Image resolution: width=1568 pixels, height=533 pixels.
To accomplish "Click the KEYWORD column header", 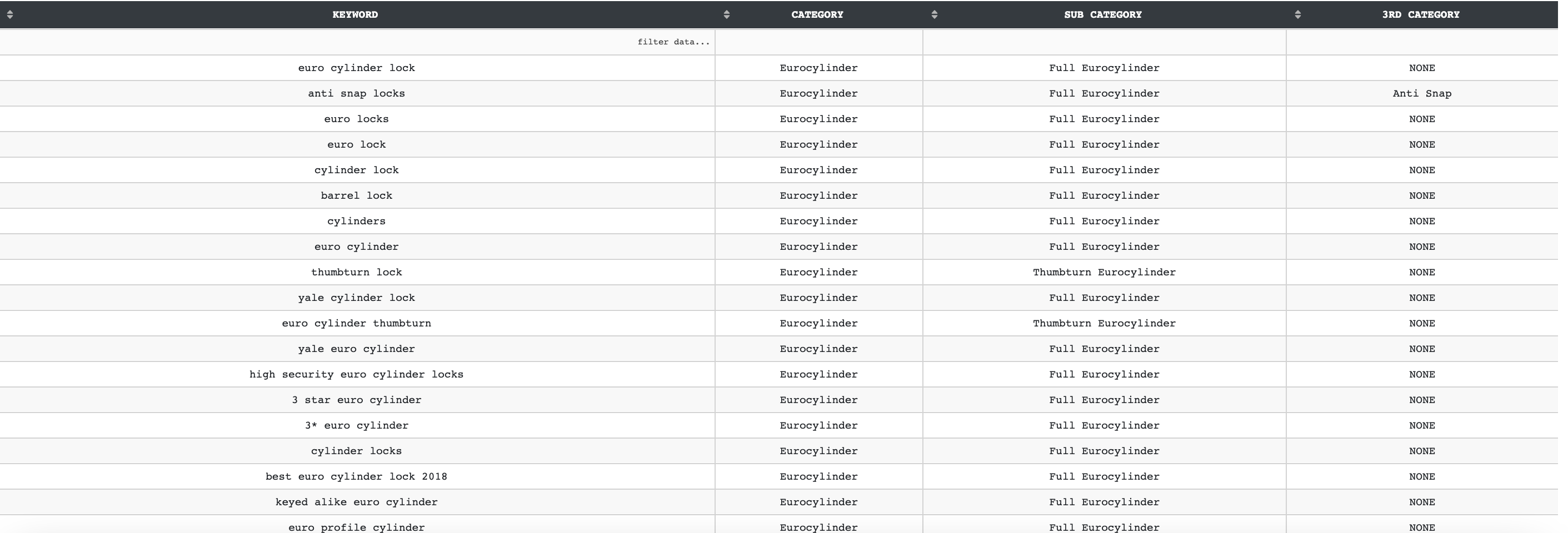I will point(356,14).
